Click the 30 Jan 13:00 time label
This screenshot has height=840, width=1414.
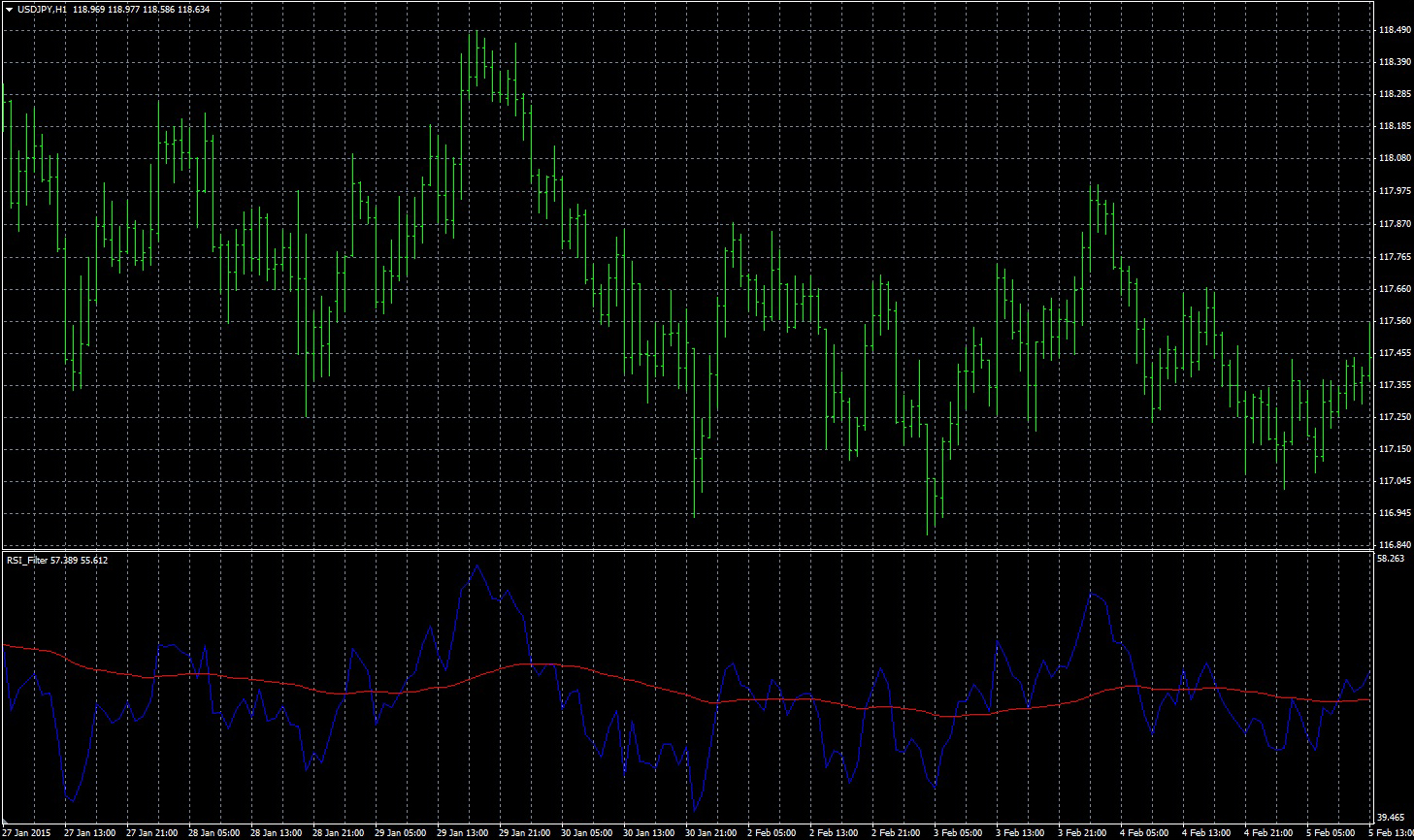click(649, 833)
